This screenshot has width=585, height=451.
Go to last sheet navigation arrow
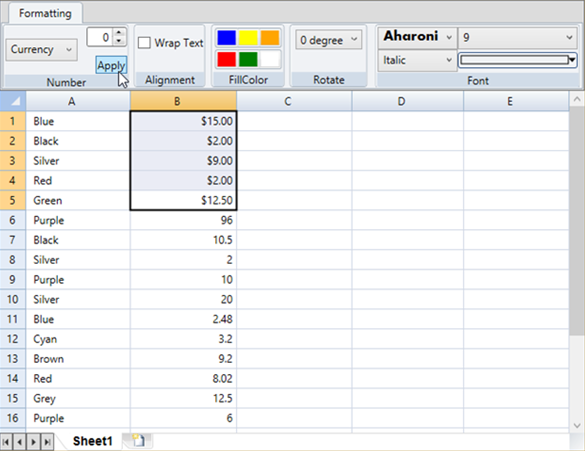click(x=47, y=442)
